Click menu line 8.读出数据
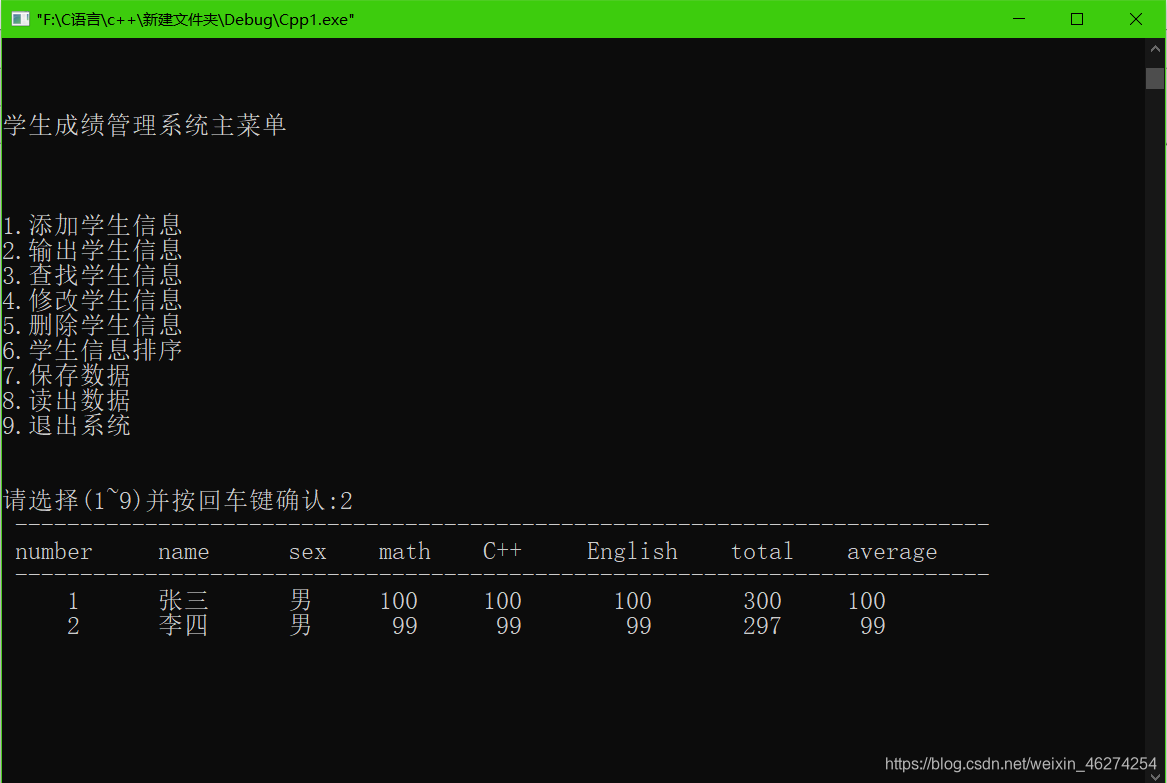 pyautogui.click(x=66, y=400)
